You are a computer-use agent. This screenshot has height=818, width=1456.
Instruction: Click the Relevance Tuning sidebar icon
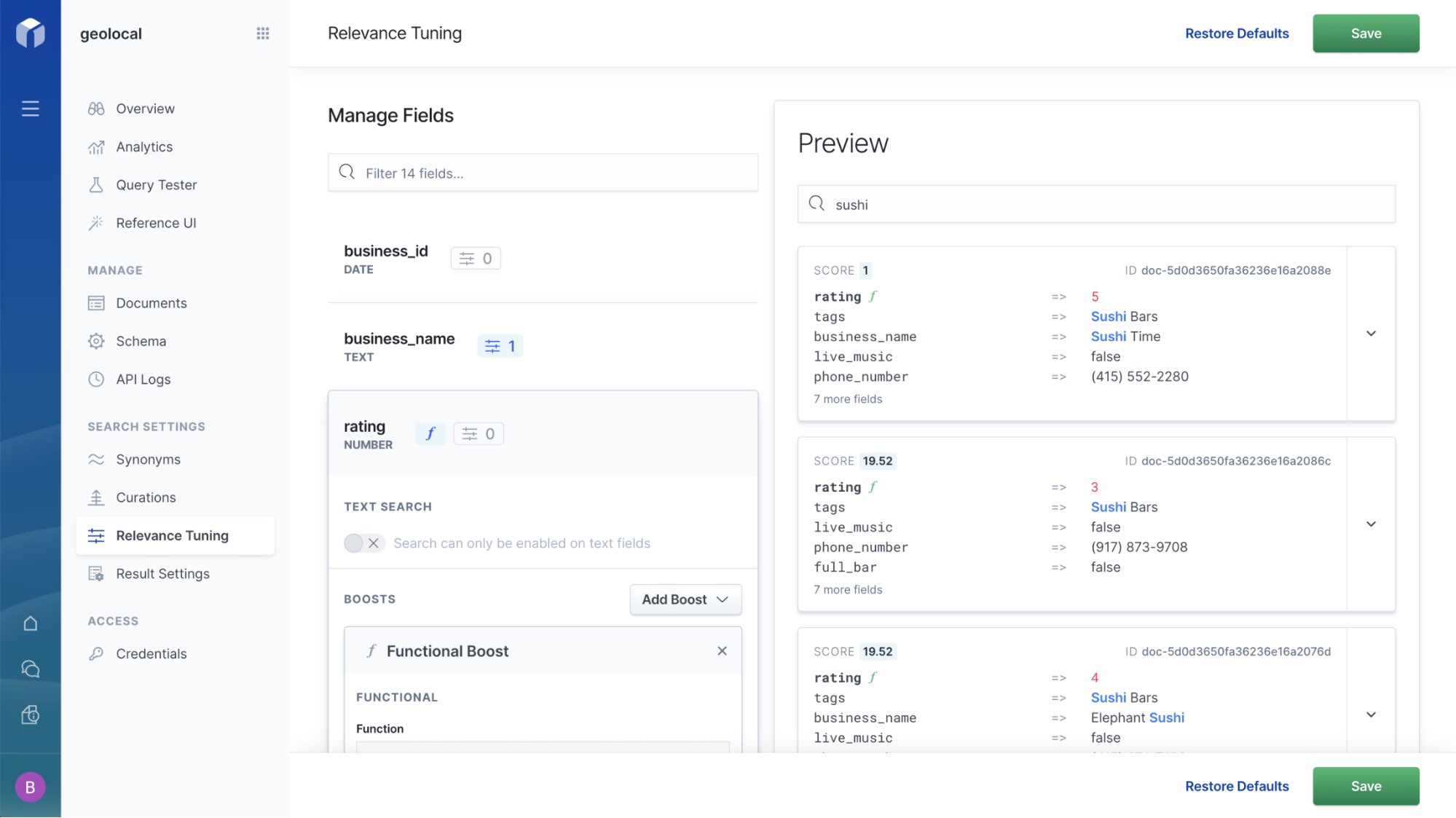95,536
